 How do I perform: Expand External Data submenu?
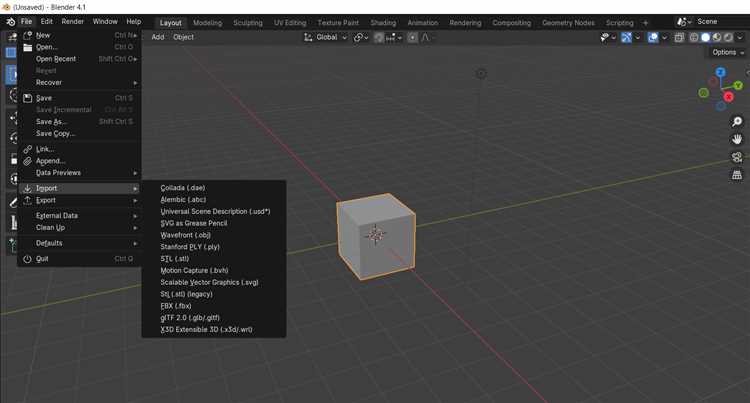(x=79, y=216)
